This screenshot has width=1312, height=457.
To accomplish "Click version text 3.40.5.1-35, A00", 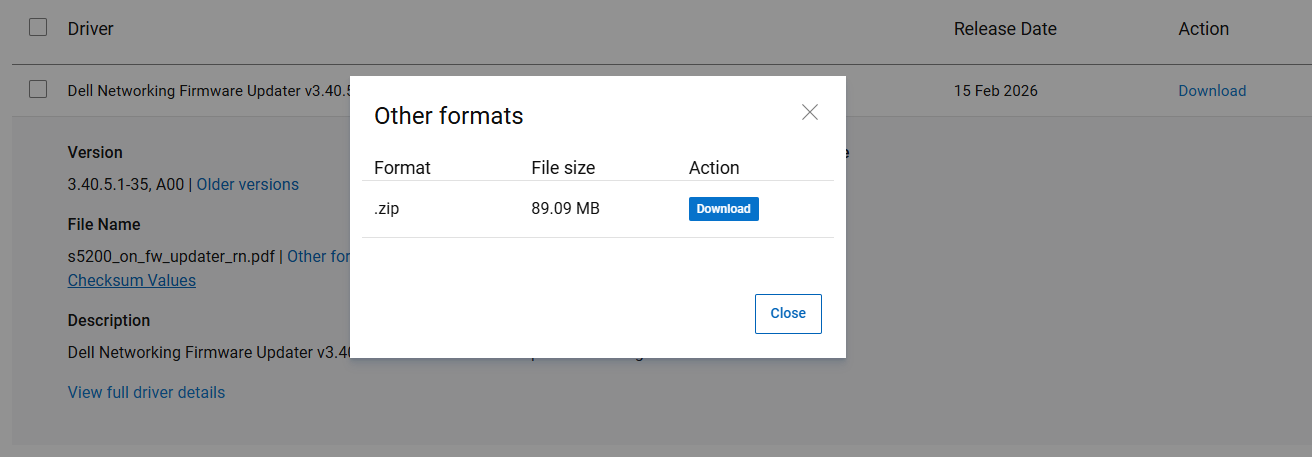I will click(x=126, y=184).
